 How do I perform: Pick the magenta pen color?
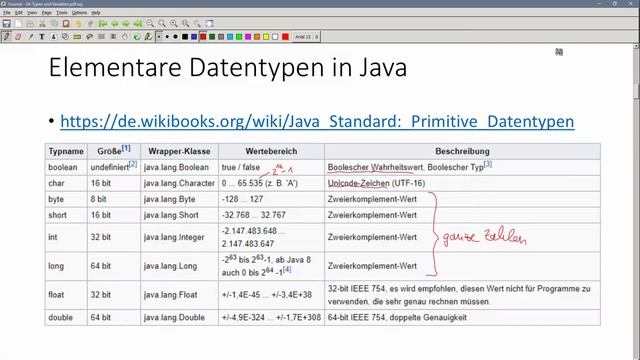click(248, 37)
